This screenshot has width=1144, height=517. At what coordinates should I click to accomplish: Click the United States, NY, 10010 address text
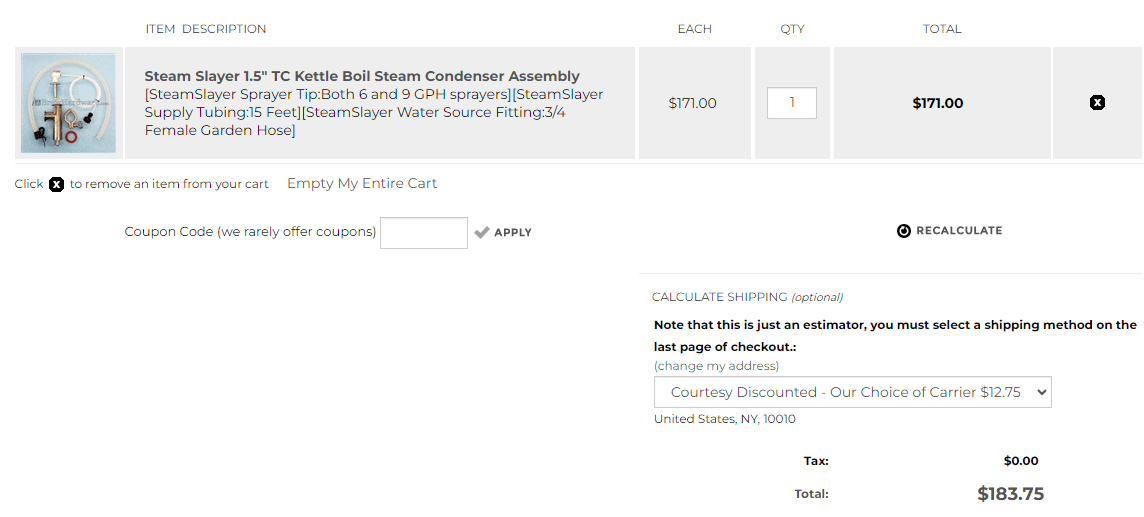click(x=725, y=419)
